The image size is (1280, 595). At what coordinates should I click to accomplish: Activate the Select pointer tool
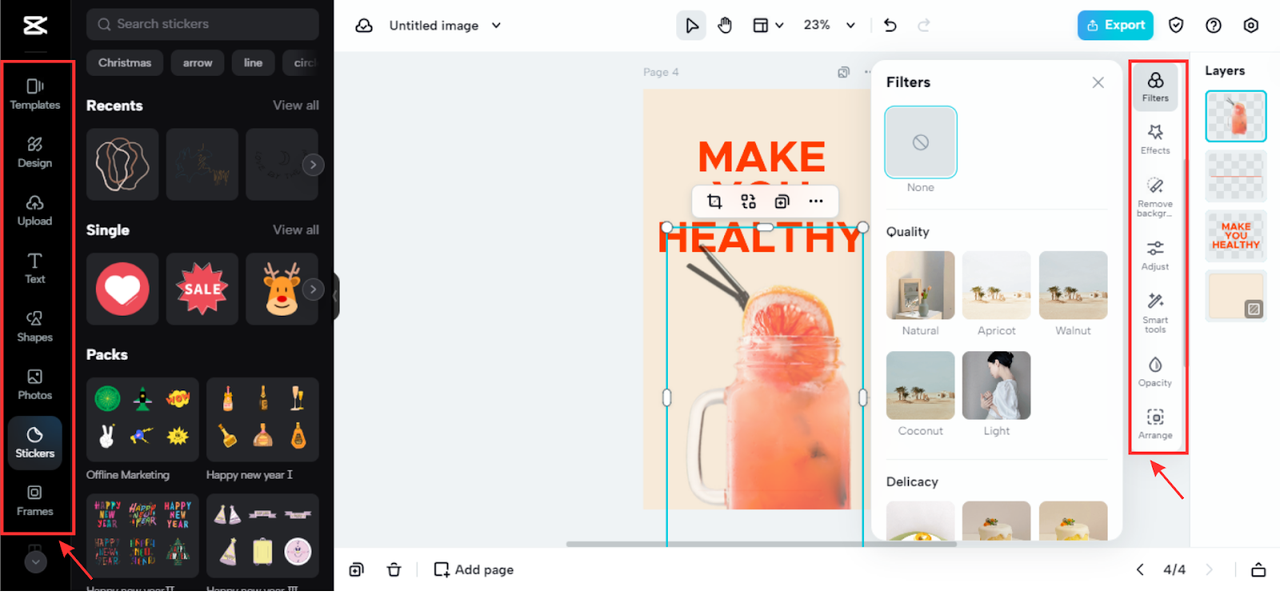(x=691, y=25)
